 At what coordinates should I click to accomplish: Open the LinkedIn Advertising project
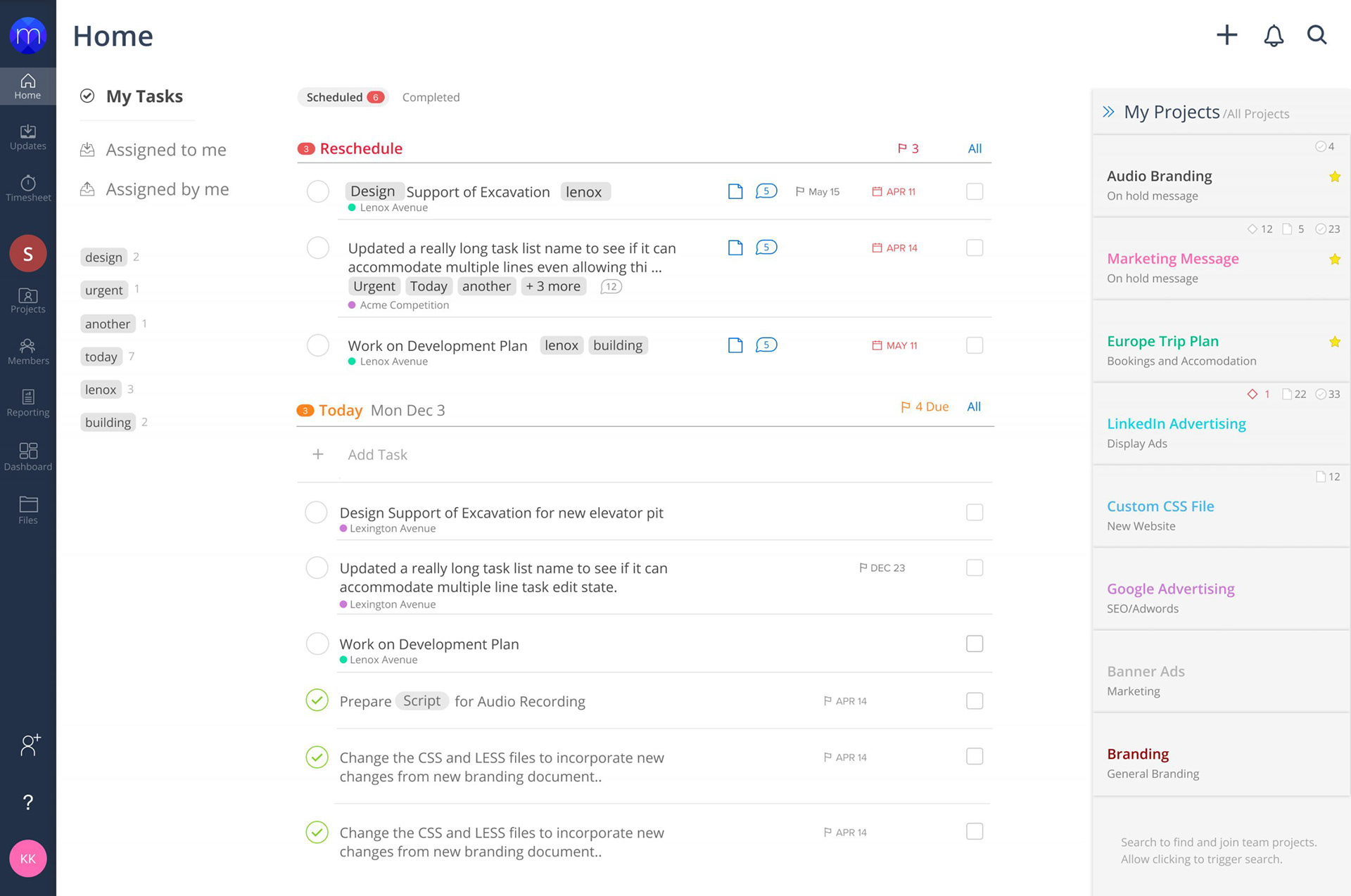1176,423
